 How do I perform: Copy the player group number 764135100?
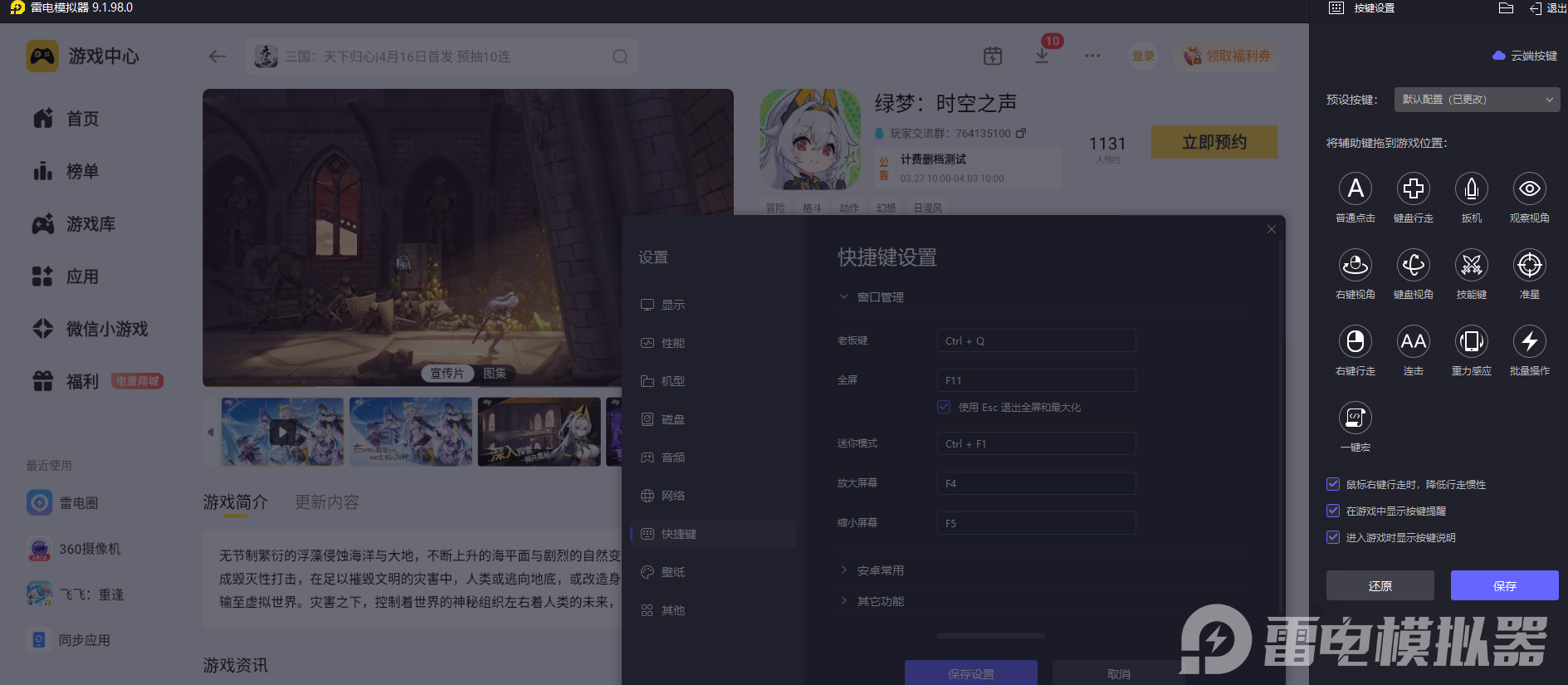1021,133
